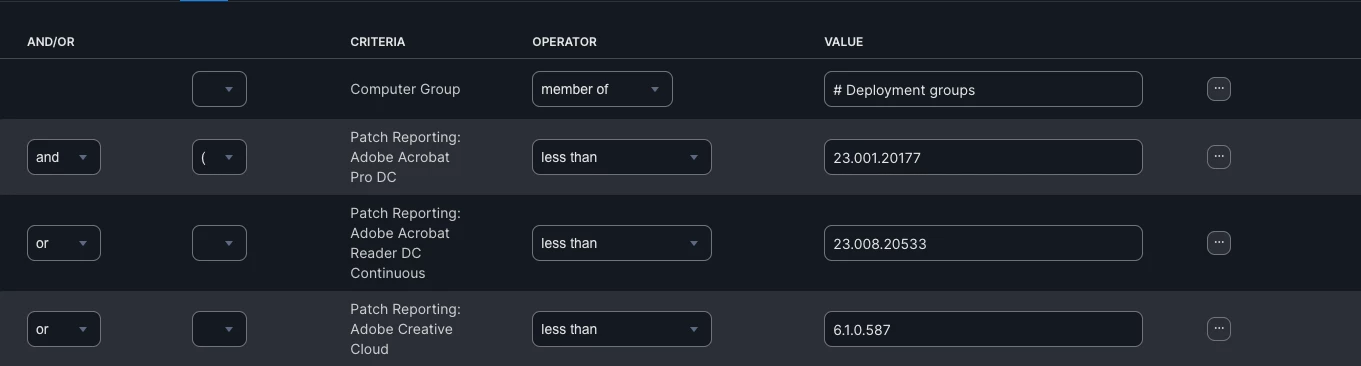Open ellipsis menu for Adobe Acrobat Pro DC row
Screen dimensions: 1361x366
[1218, 157]
